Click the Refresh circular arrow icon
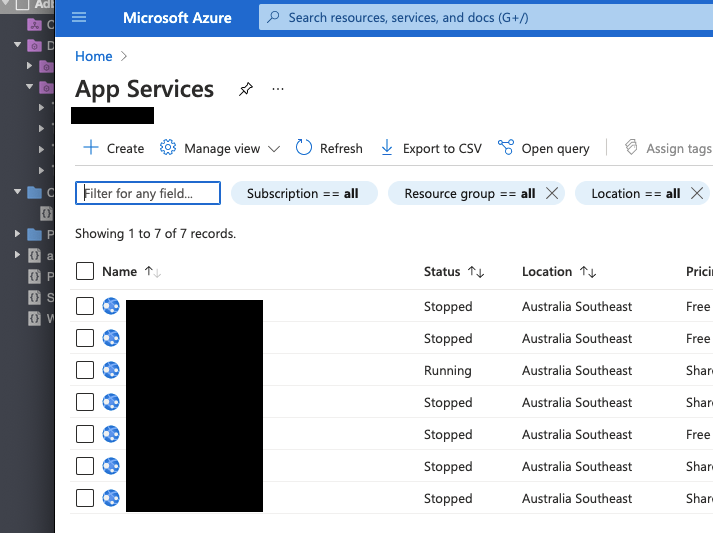The width and height of the screenshot is (713, 533). pyautogui.click(x=304, y=147)
